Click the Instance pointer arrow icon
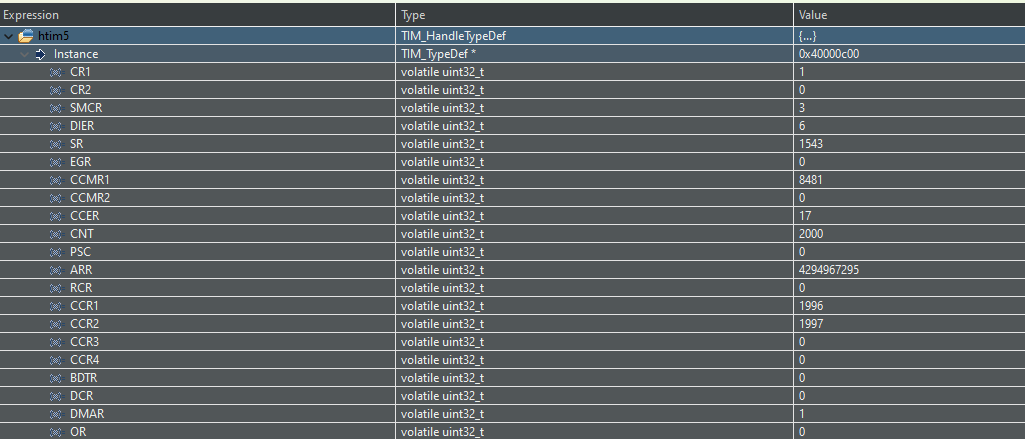1025x439 pixels. tap(41, 54)
